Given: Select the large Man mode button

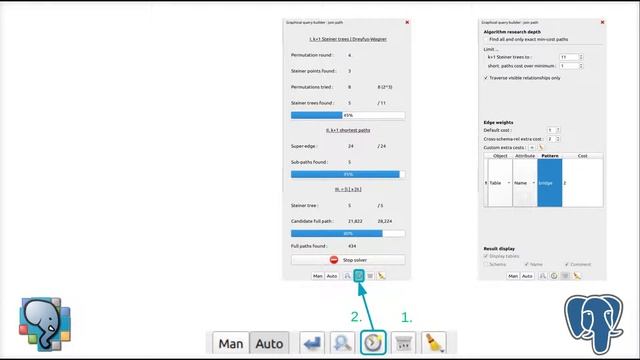Looking at the screenshot, I should (x=231, y=343).
